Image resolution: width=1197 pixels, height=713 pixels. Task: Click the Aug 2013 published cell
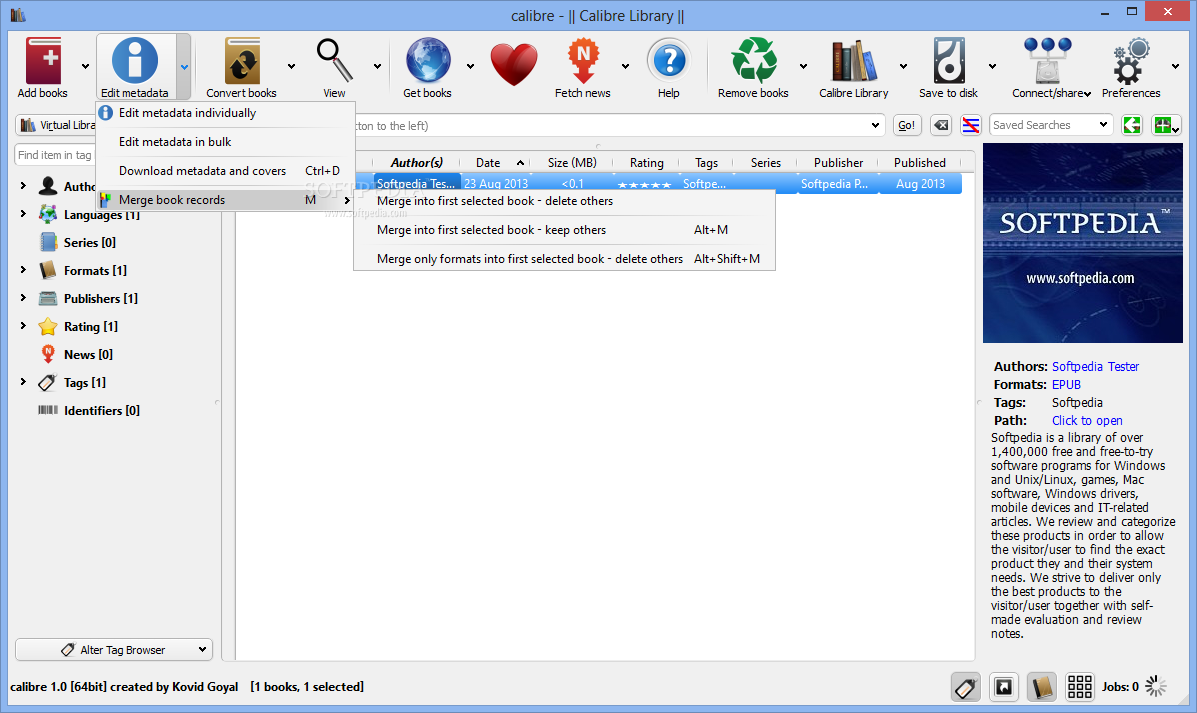920,184
